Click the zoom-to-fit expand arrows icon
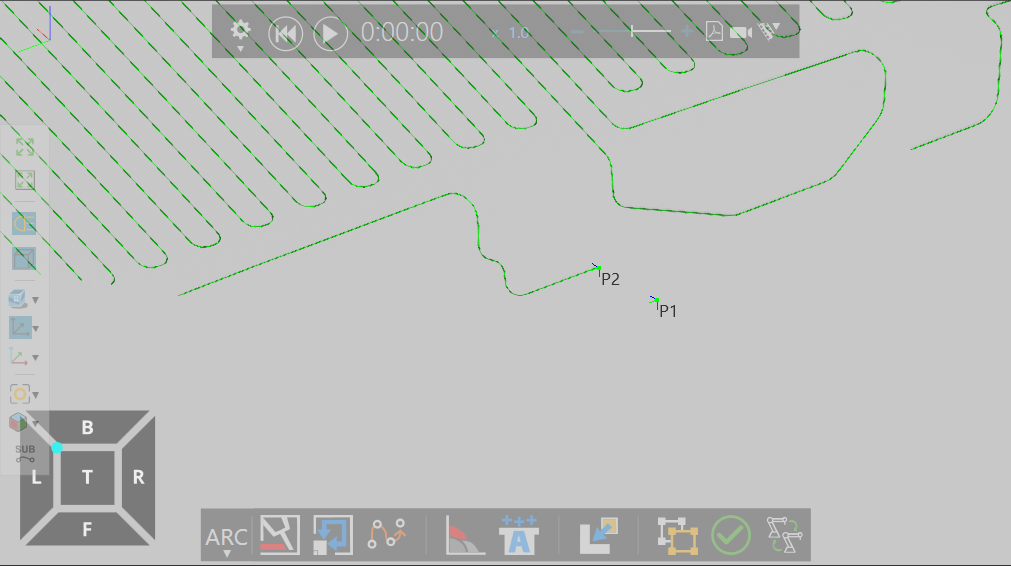Screen dimensions: 1011x566 tap(25, 147)
